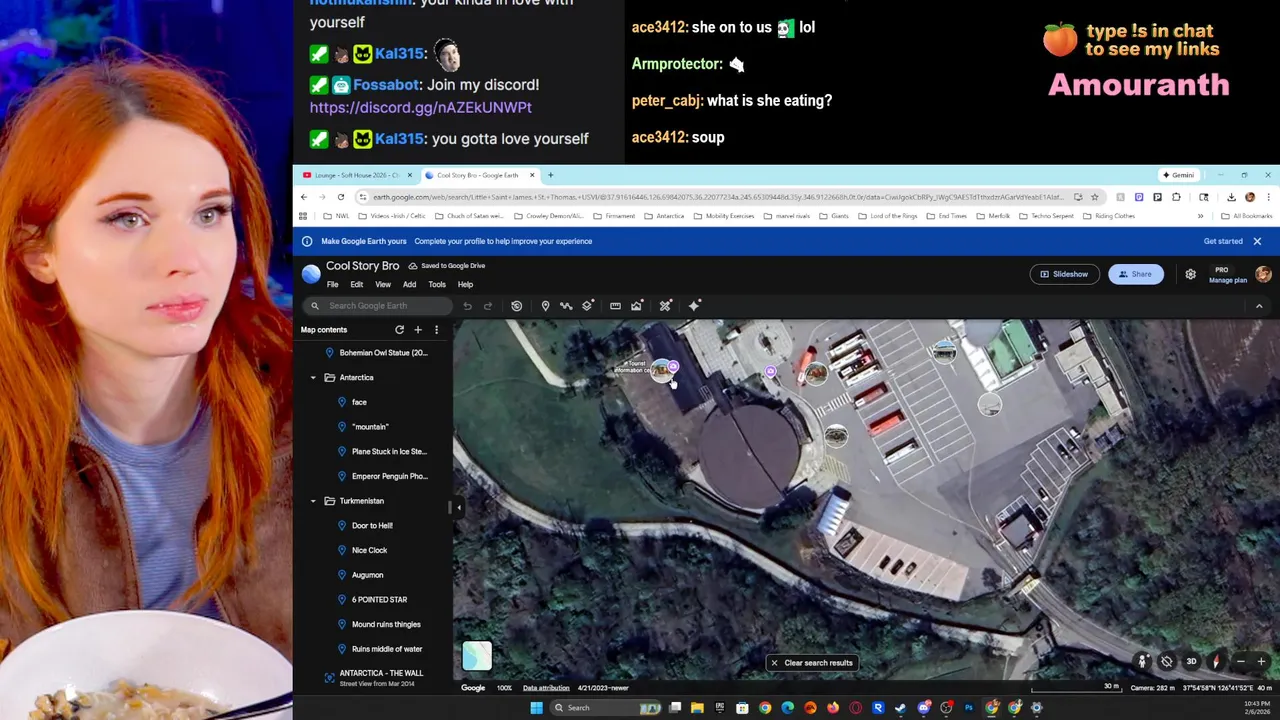The width and height of the screenshot is (1280, 720).
Task: Open Map contents three-dot options
Action: (436, 330)
